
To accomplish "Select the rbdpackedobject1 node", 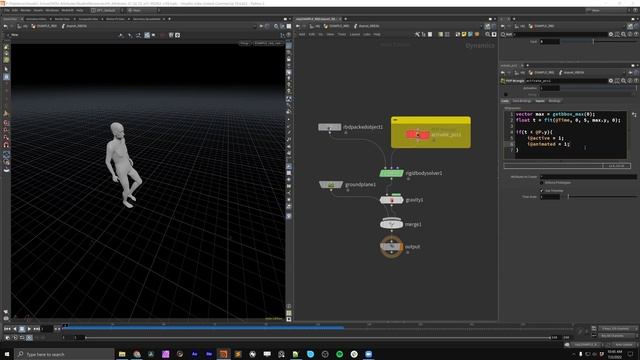I will [x=329, y=127].
